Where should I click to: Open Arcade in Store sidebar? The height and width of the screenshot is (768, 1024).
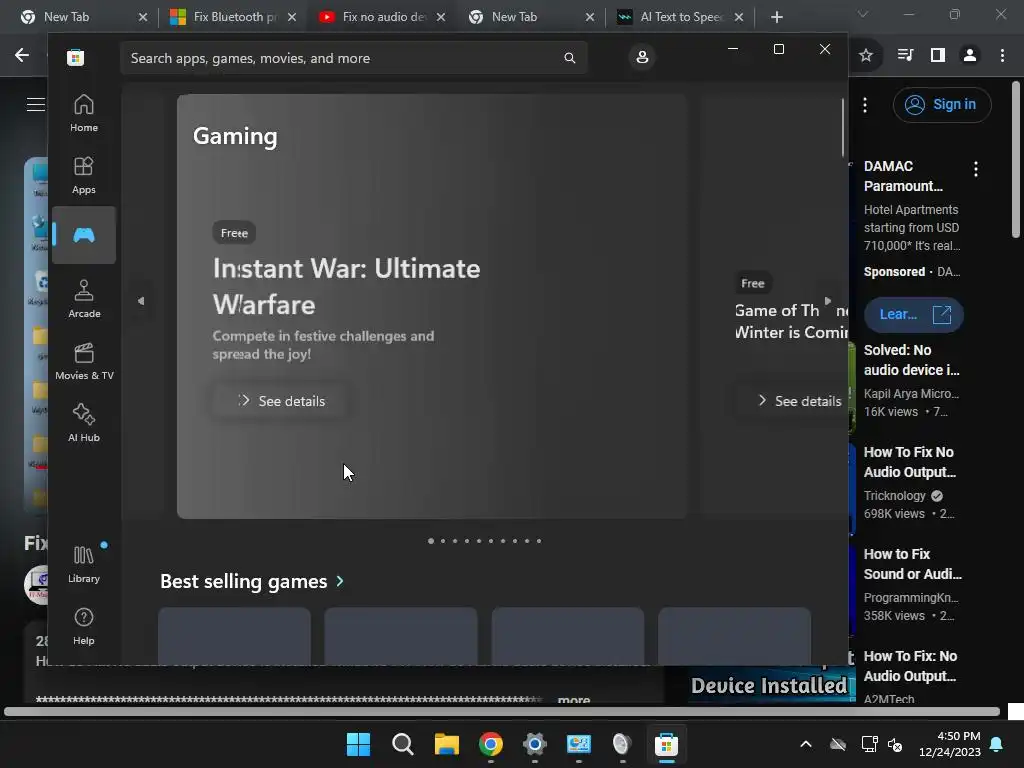84,299
